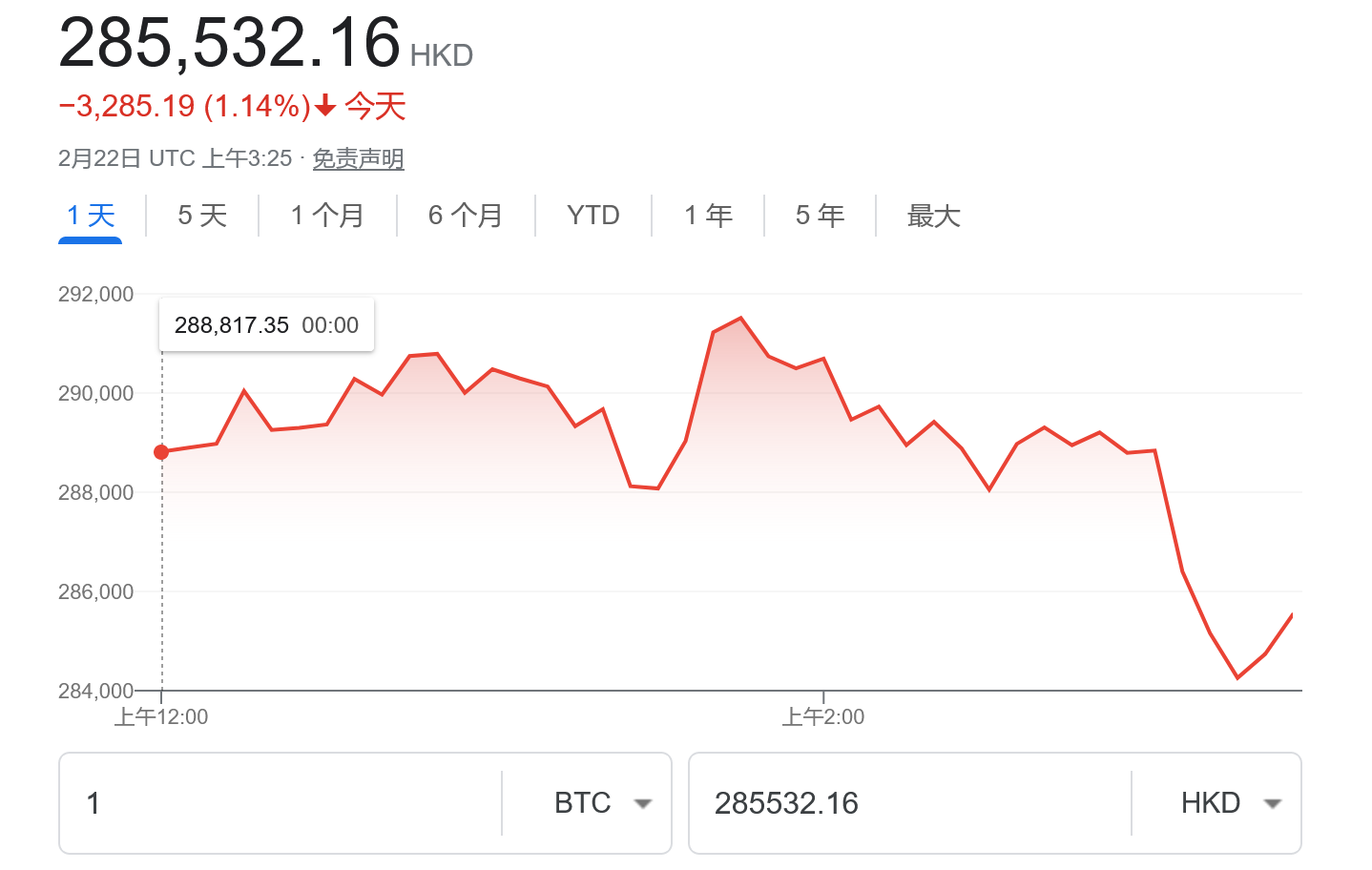
Task: Click the highest peak of the price line
Action: (x=740, y=319)
